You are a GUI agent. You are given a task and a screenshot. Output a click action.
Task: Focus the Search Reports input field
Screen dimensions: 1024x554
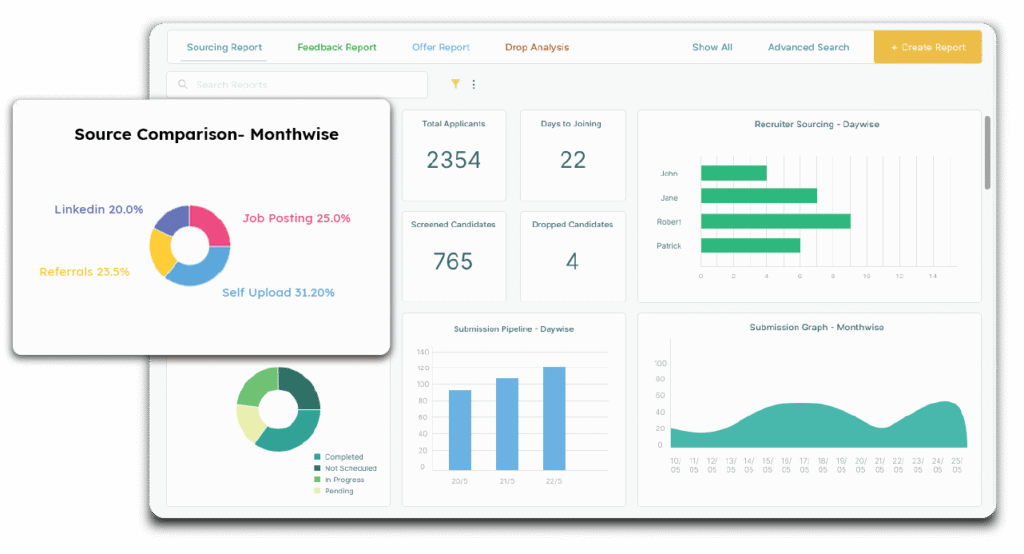(x=300, y=85)
